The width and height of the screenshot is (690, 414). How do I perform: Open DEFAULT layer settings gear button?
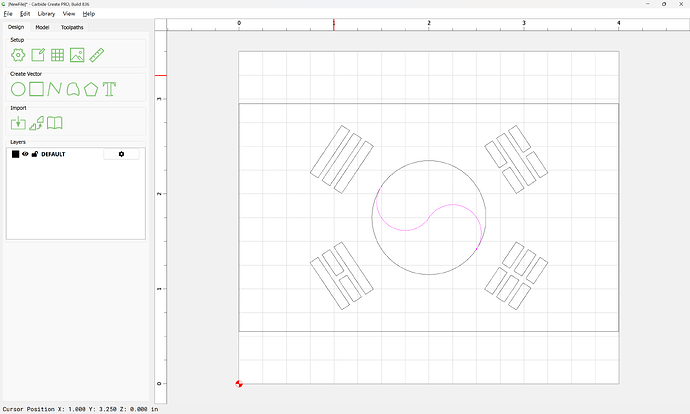121,154
